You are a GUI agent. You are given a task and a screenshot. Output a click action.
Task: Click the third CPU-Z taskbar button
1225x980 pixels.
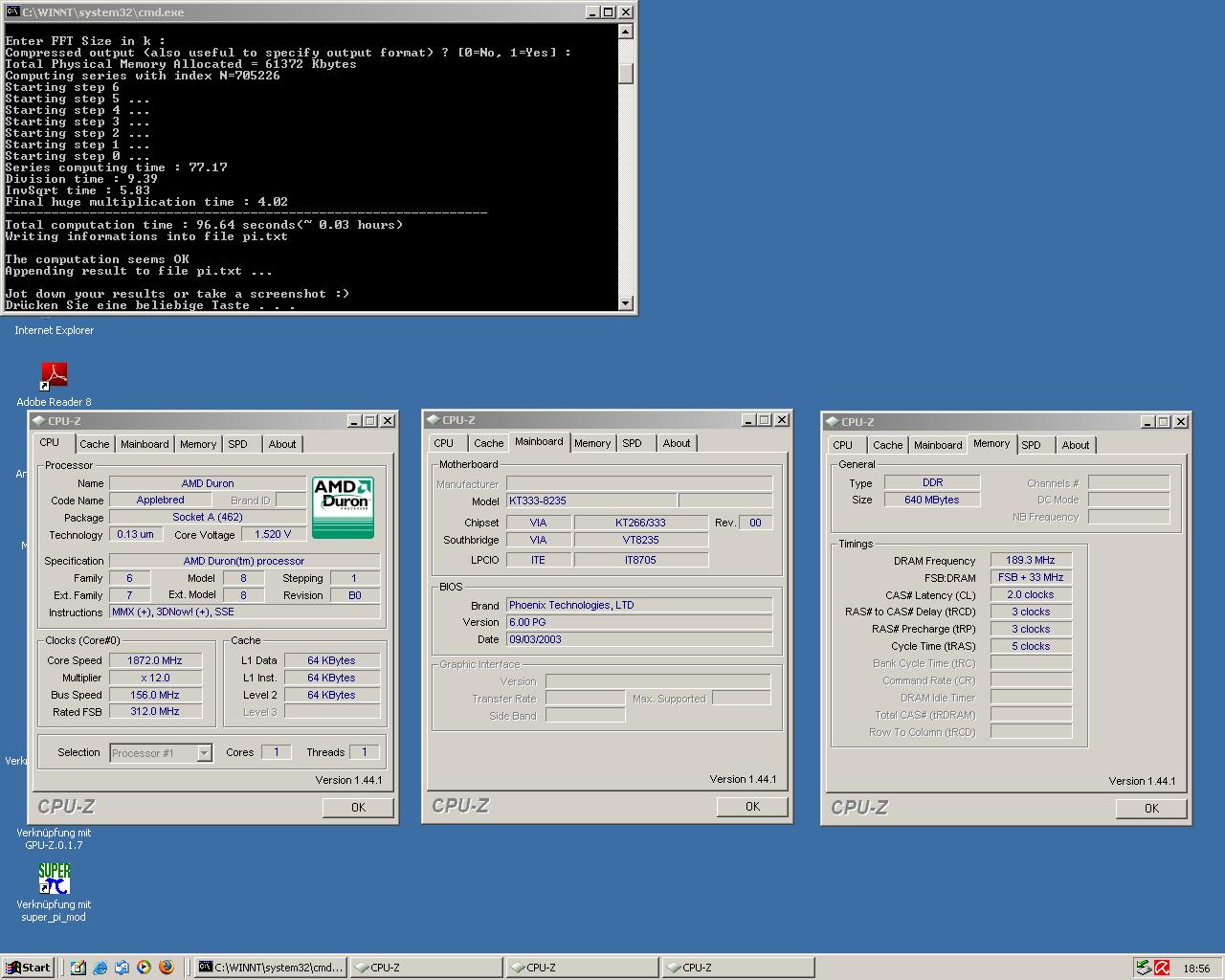point(738,968)
